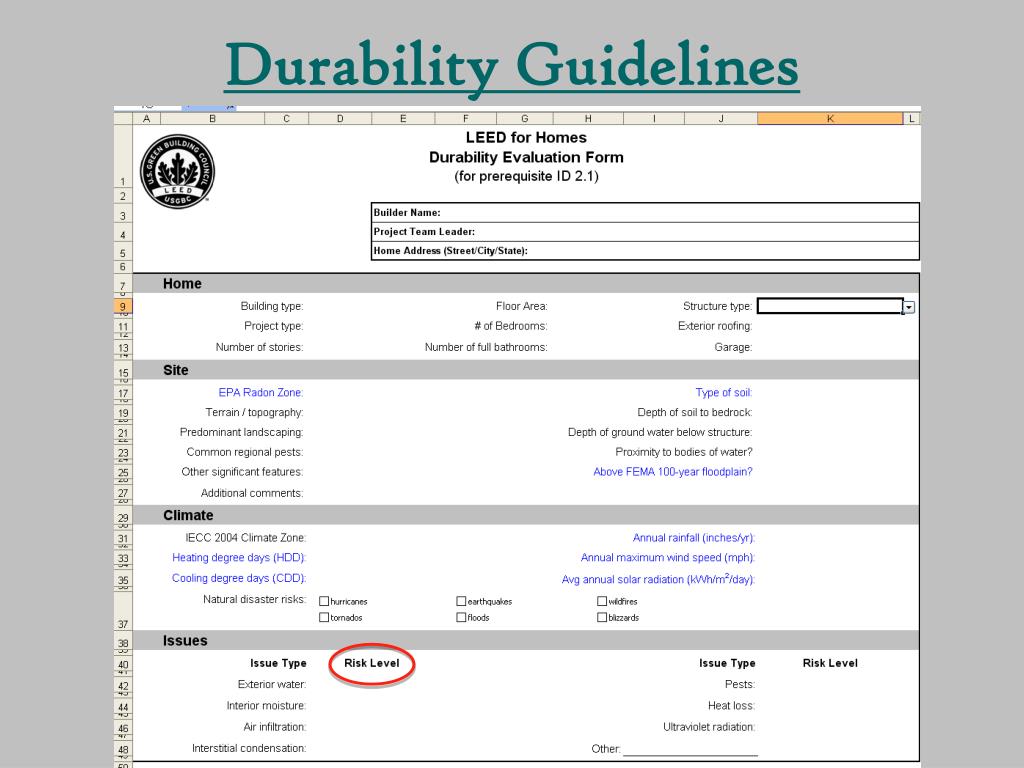The width and height of the screenshot is (1024, 768).
Task: Click the USGBC LEED logo
Action: click(177, 172)
